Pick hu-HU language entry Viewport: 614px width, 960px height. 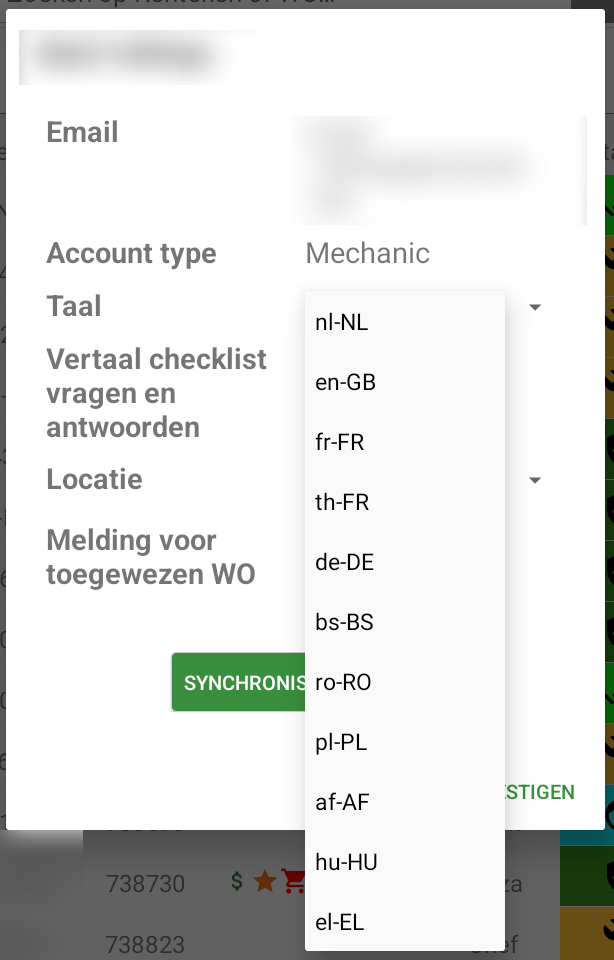pyautogui.click(x=346, y=862)
